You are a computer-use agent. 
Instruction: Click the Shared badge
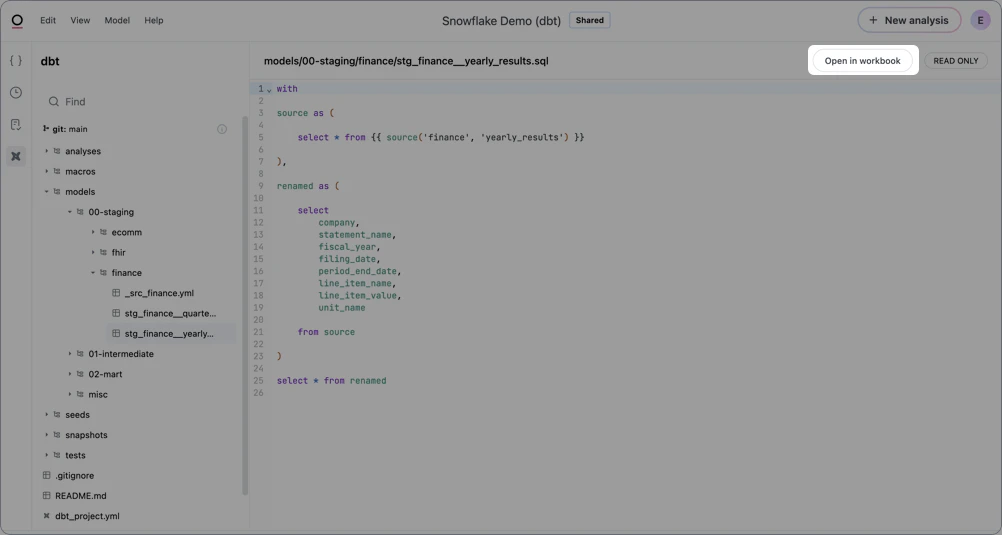(x=589, y=20)
